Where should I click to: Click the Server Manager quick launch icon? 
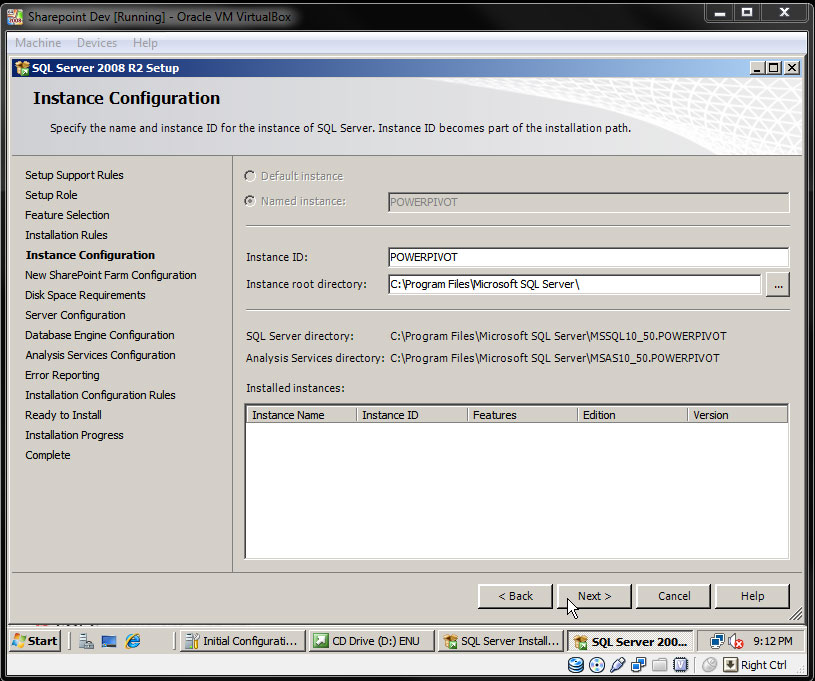tap(86, 641)
